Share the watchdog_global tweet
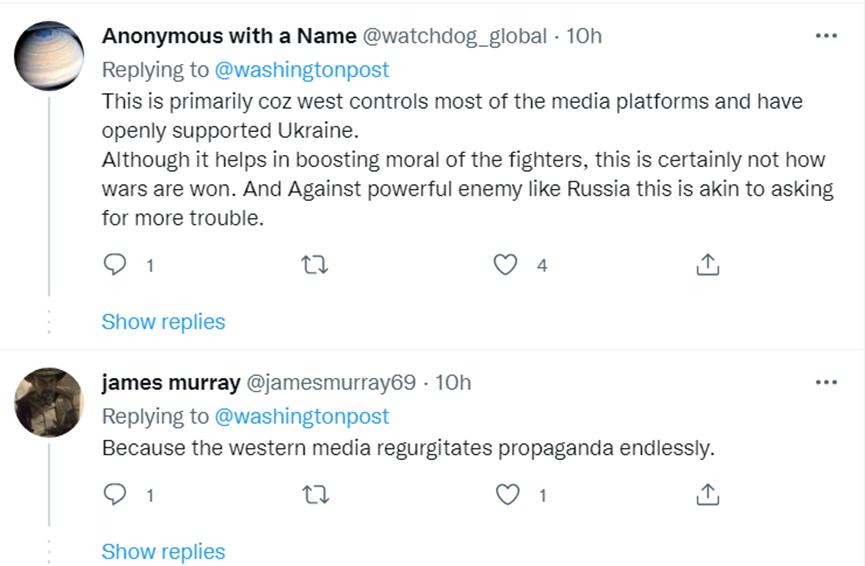 click(x=707, y=265)
